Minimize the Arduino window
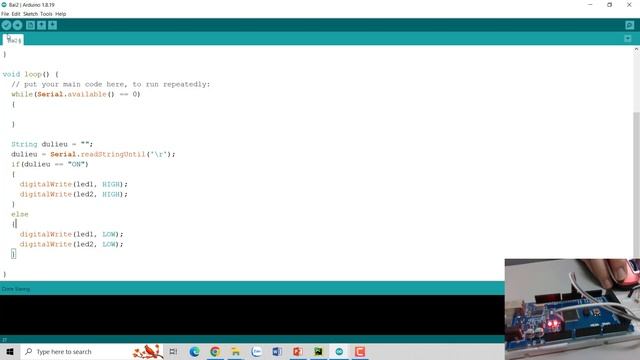The image size is (640, 360). click(590, 5)
